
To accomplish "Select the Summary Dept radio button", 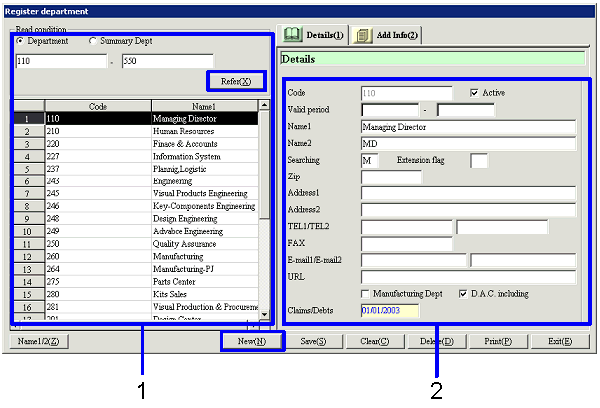I will [94, 41].
